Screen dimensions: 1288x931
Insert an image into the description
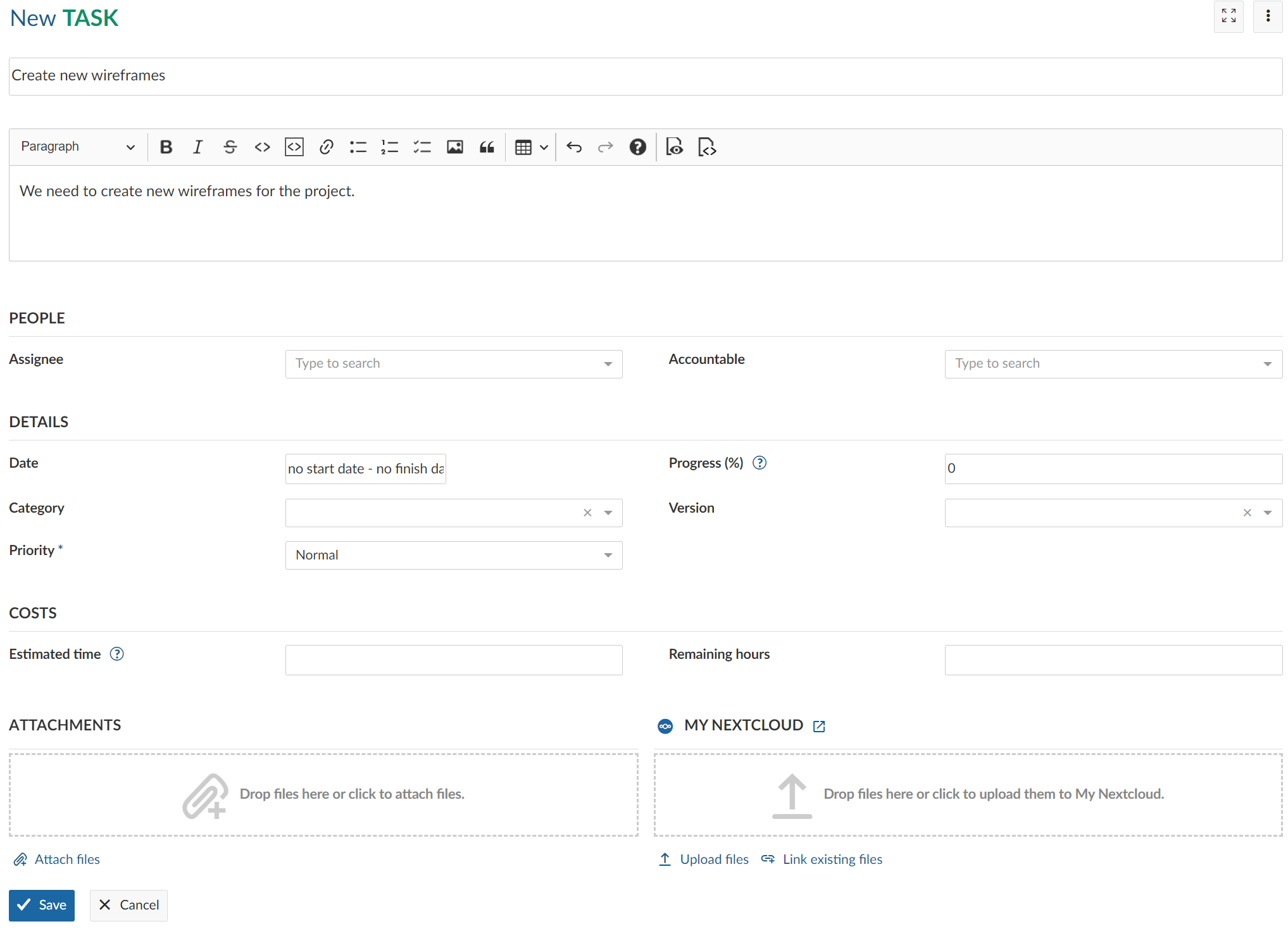pos(454,147)
